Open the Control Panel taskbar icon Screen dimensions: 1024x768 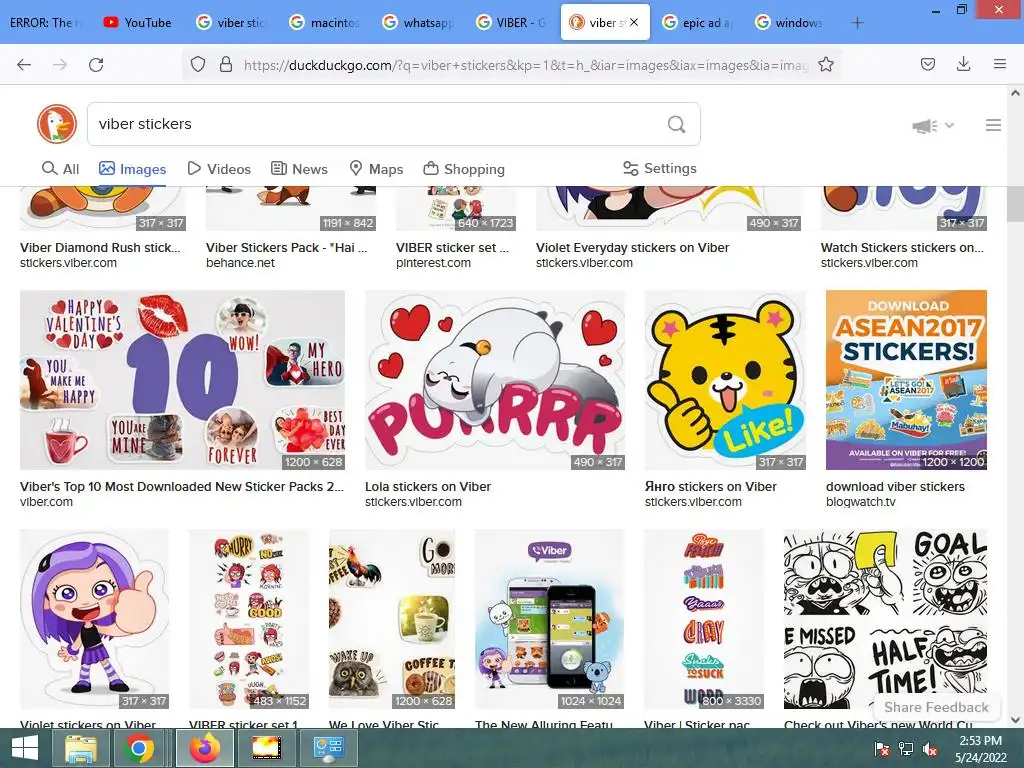tap(328, 748)
